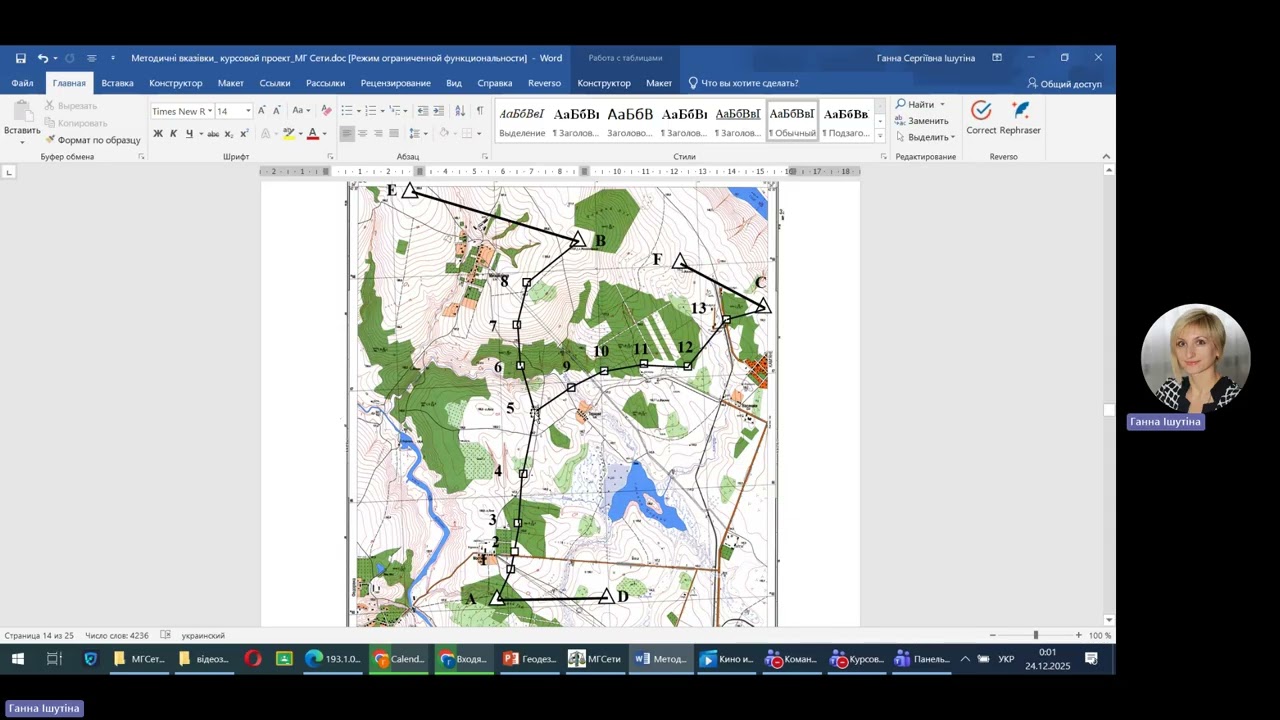Click Replace (Заменить)
The image size is (1280, 720).
[x=922, y=121]
